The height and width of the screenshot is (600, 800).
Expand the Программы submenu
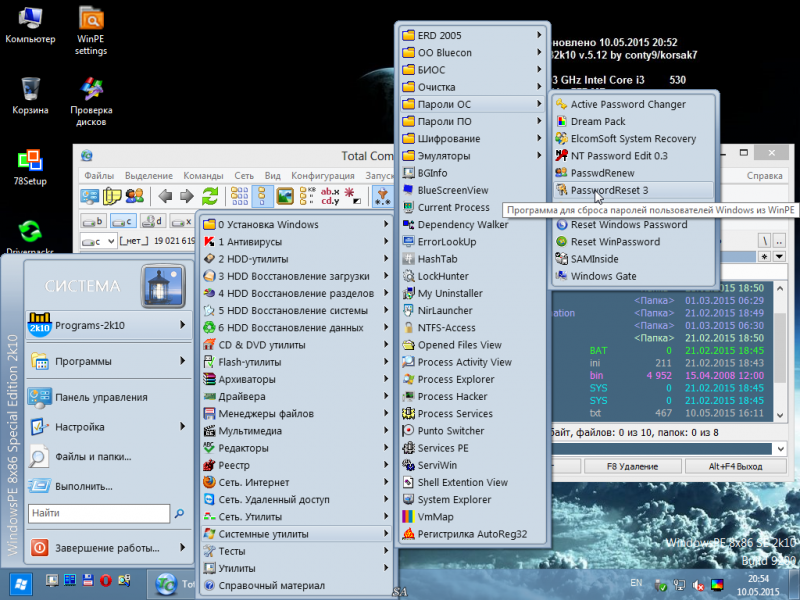(x=108, y=361)
